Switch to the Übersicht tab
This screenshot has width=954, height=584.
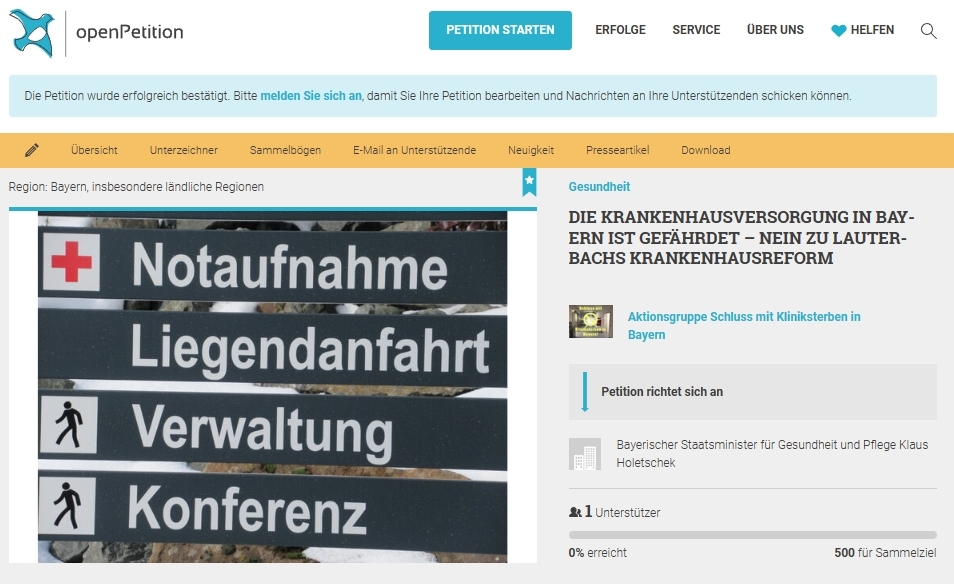tap(94, 150)
